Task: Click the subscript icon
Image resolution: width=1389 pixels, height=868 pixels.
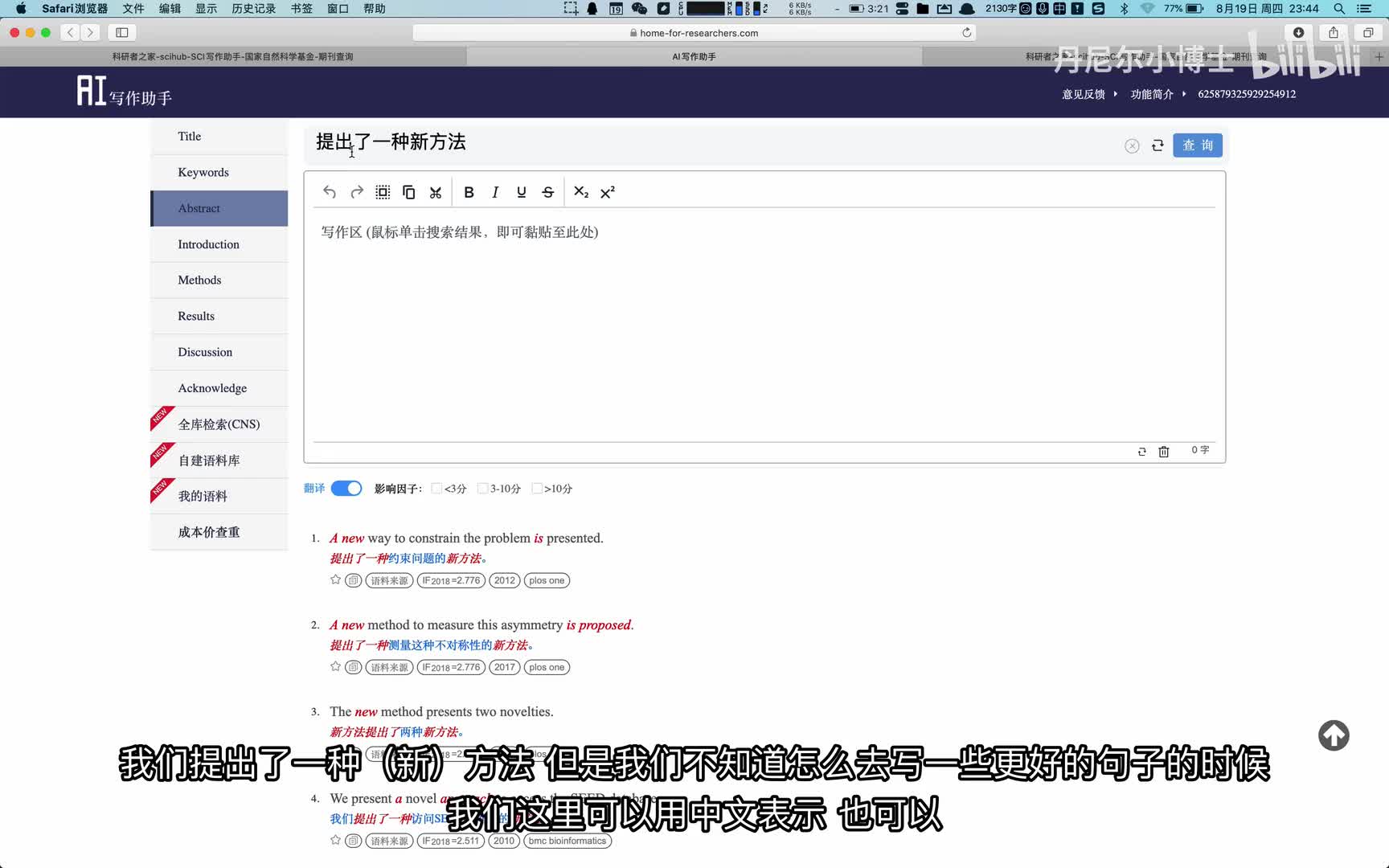Action: point(581,192)
